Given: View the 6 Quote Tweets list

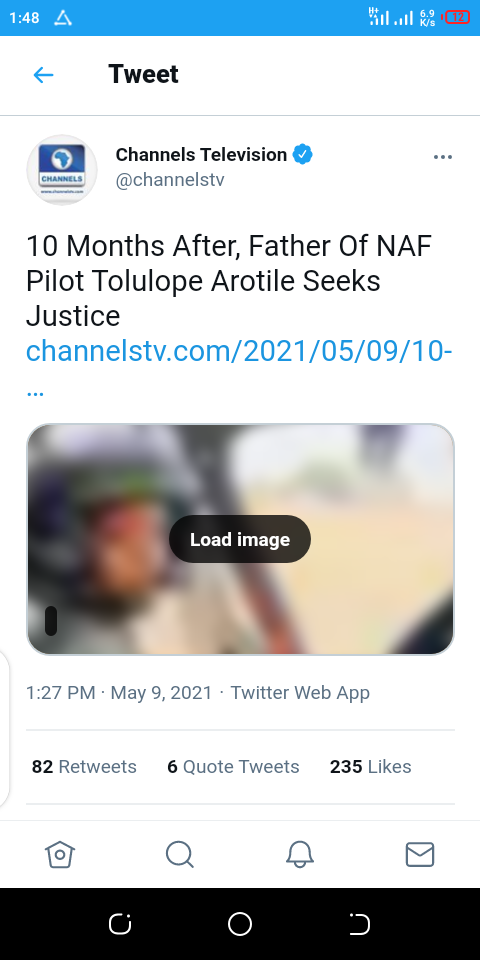Looking at the screenshot, I should point(233,767).
